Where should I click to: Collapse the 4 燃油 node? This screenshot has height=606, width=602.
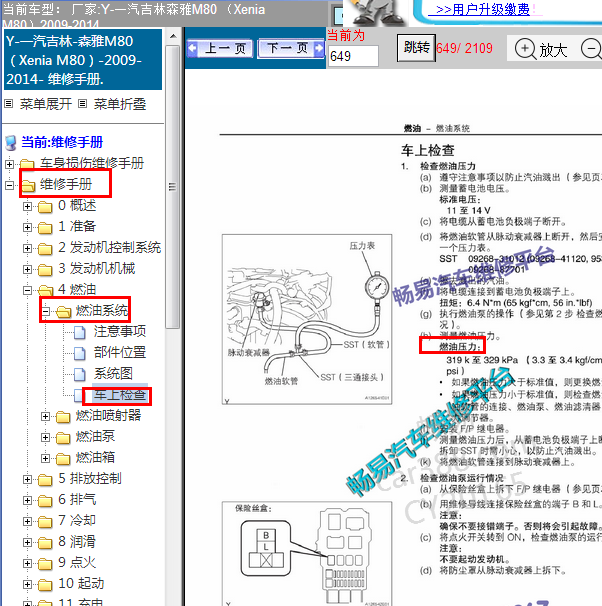pos(27,290)
